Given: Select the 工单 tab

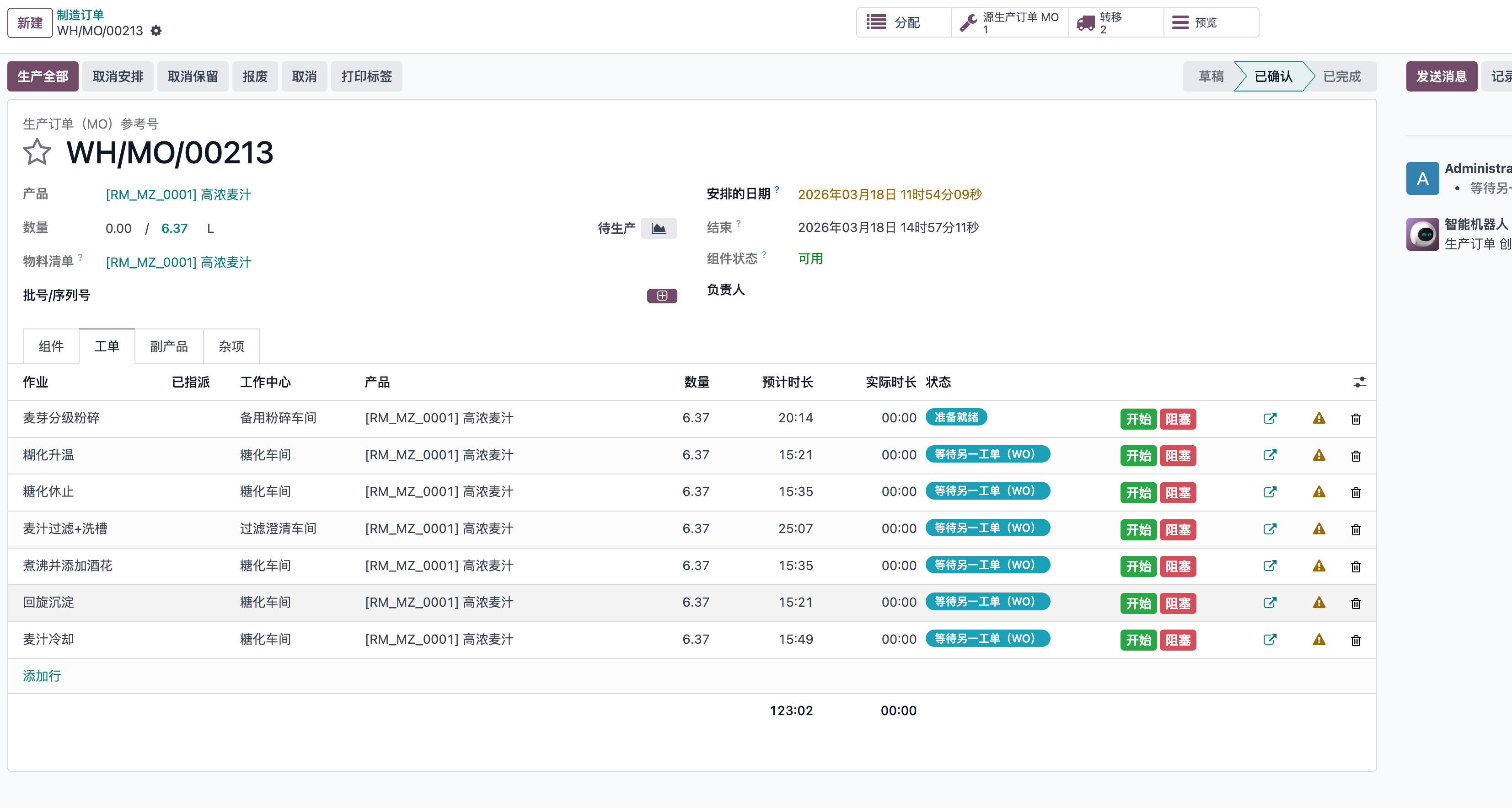Looking at the screenshot, I should tap(107, 346).
